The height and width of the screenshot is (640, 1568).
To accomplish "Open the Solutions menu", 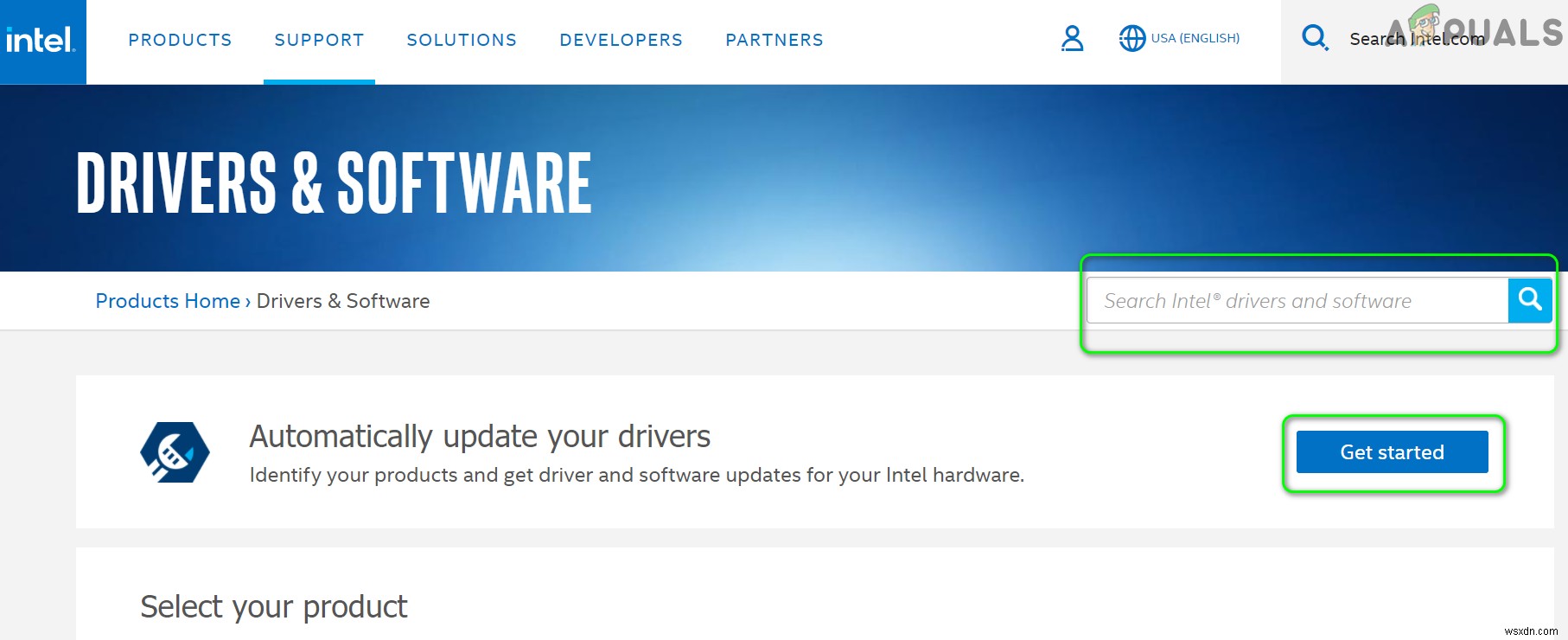I will (462, 40).
